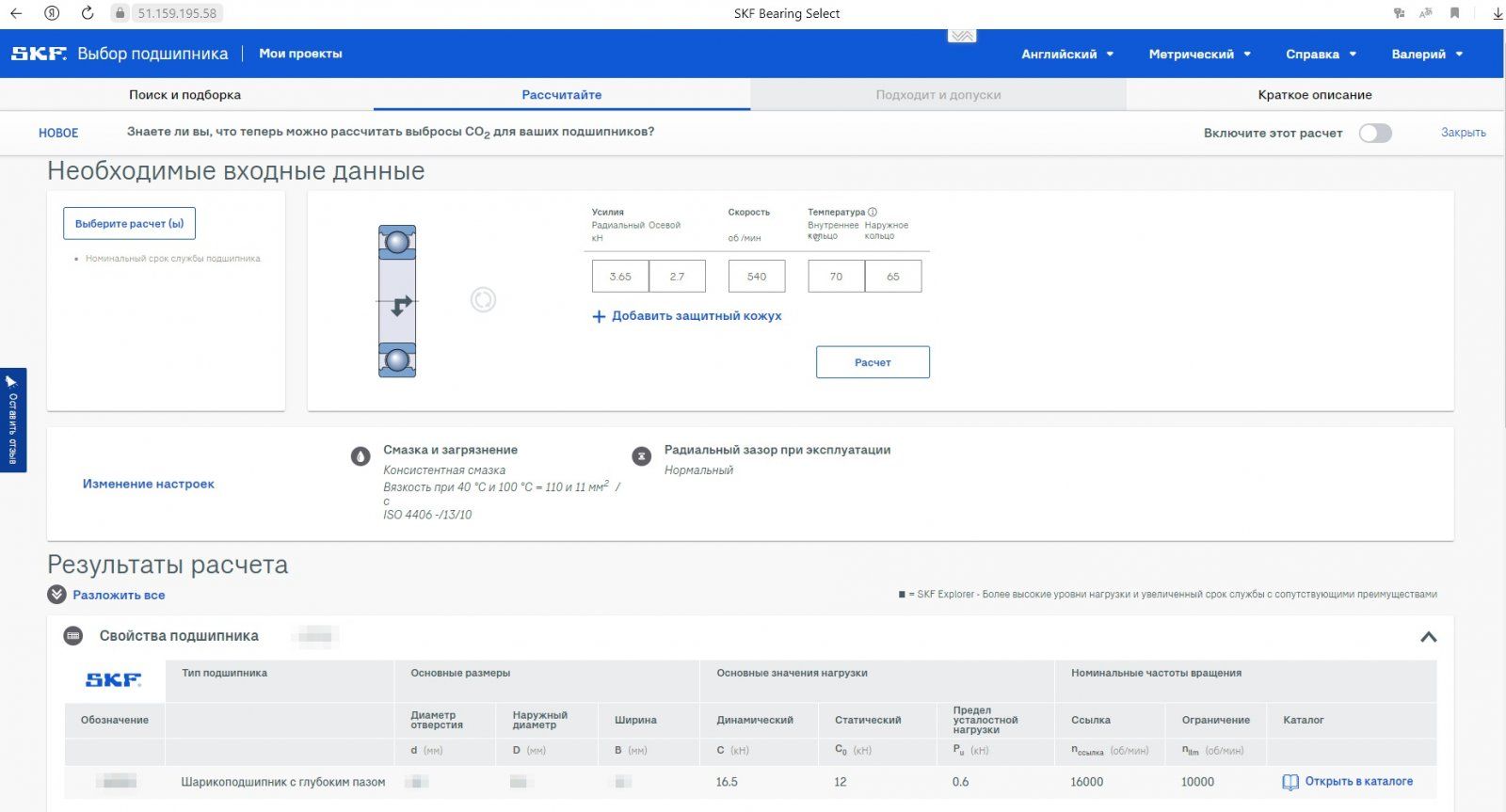The width and height of the screenshot is (1506, 812).
Task: Click the temperature info icon
Action: pos(873,212)
